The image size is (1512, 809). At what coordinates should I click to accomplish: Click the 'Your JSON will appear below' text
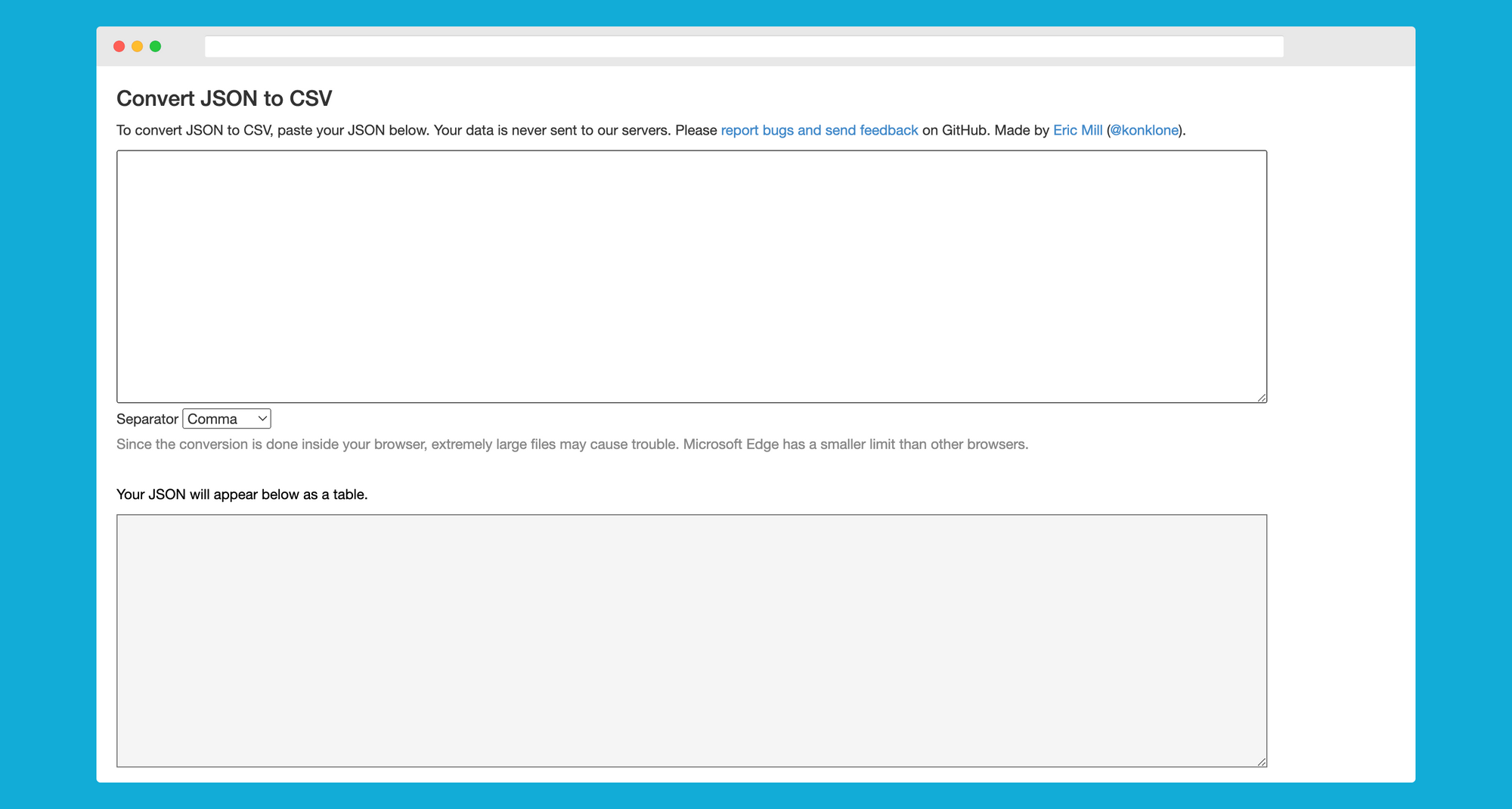242,494
